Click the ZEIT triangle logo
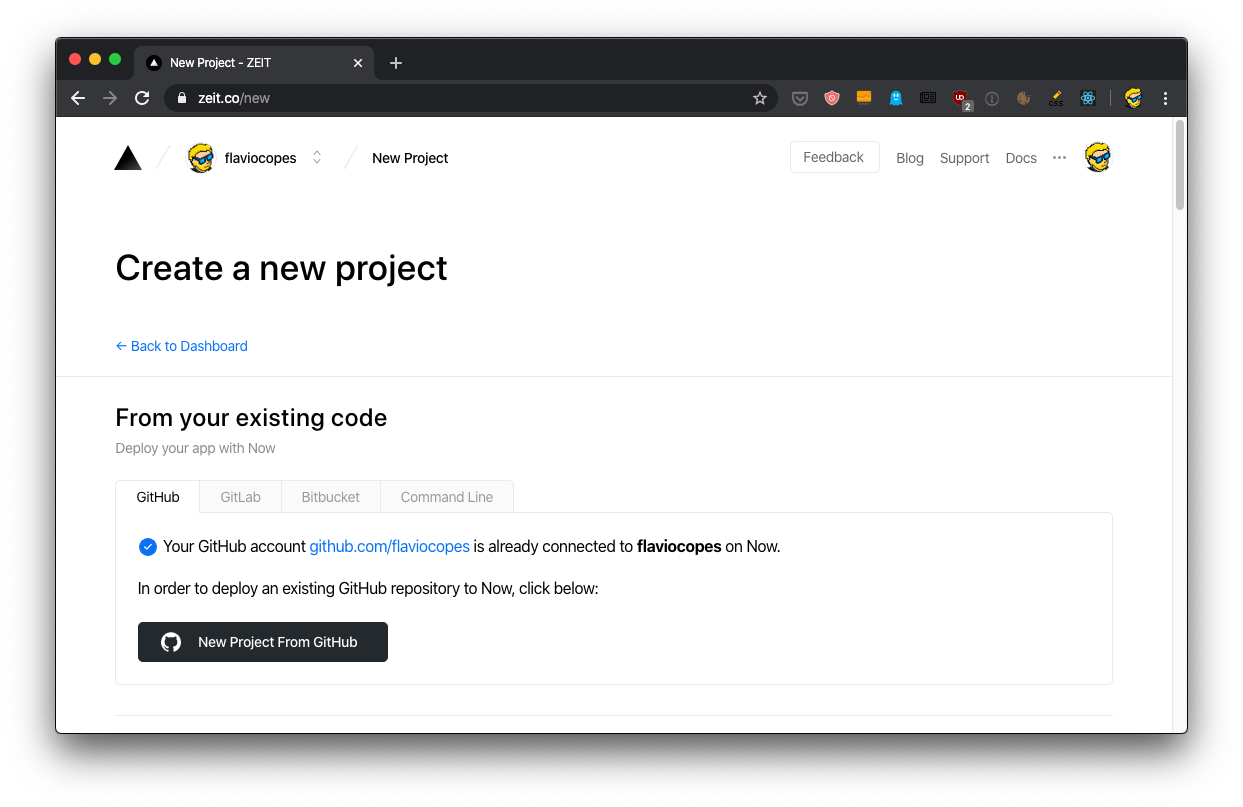Screen dimensions: 1243x807 click(x=128, y=158)
